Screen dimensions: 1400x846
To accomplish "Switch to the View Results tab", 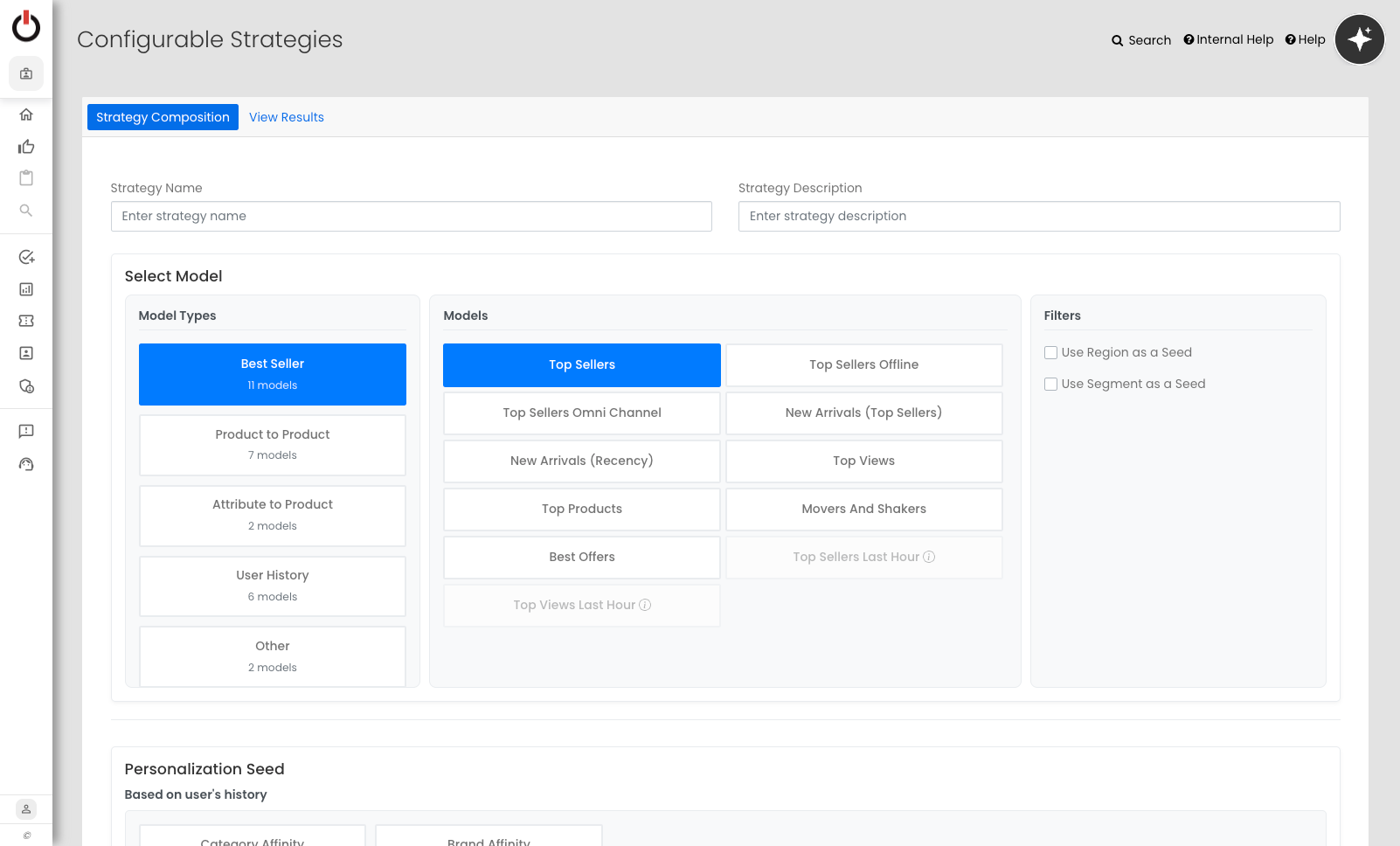I will [286, 117].
